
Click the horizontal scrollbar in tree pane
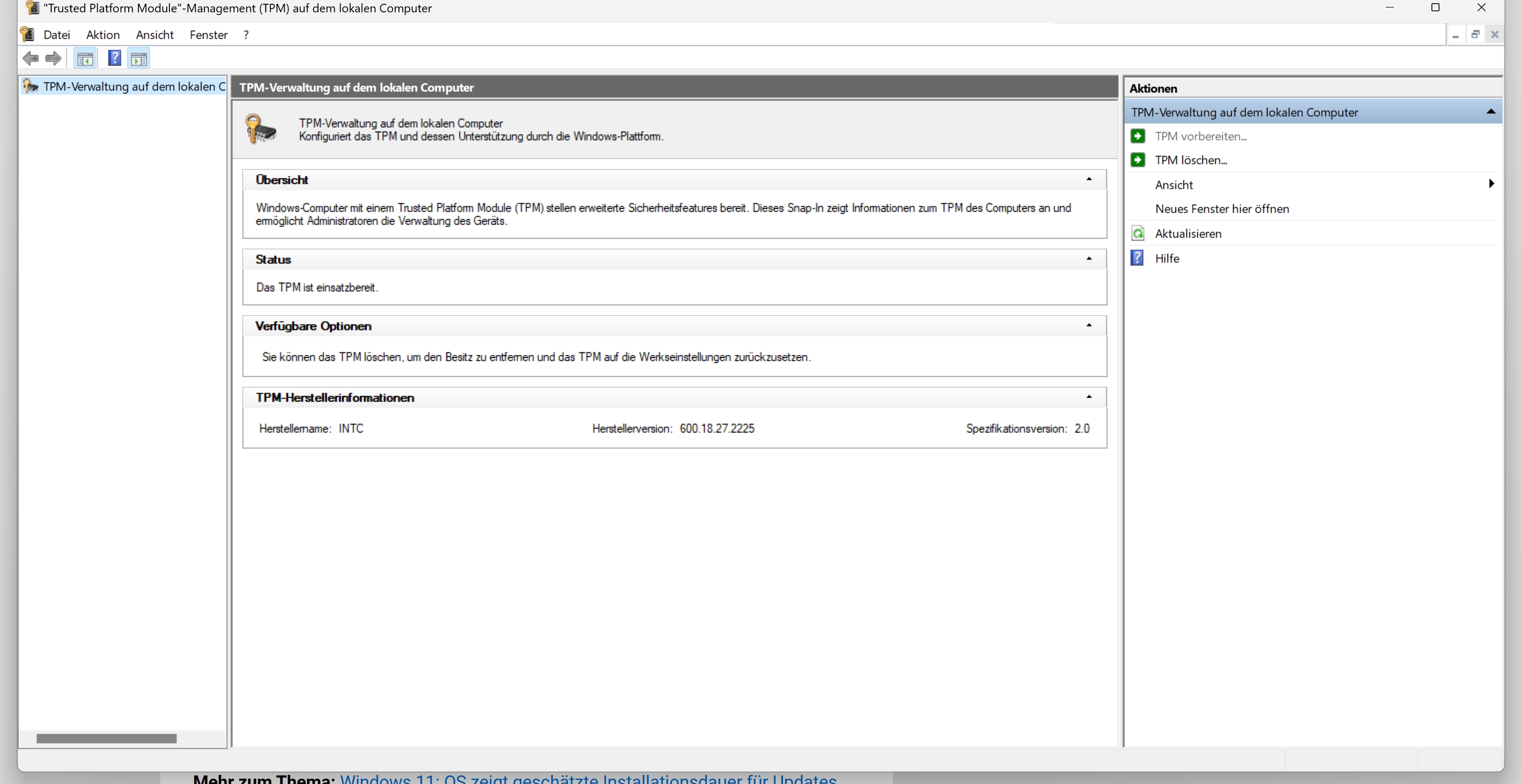pyautogui.click(x=106, y=738)
